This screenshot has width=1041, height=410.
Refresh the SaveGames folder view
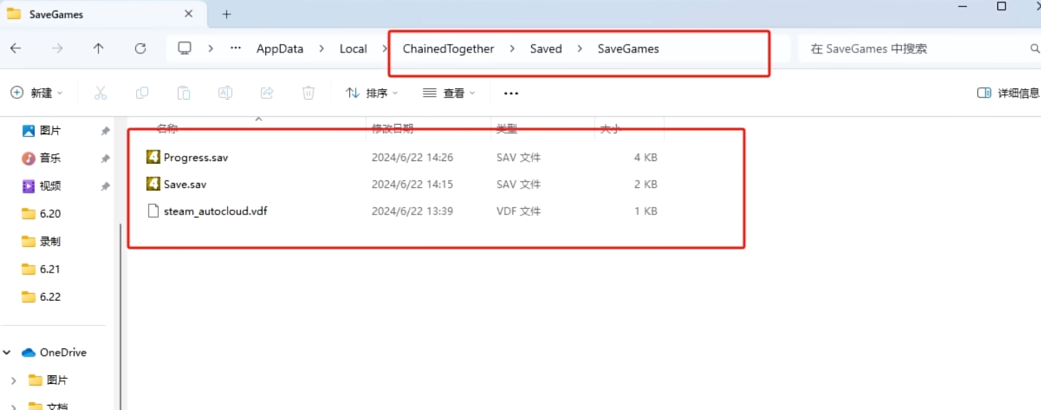coord(140,48)
